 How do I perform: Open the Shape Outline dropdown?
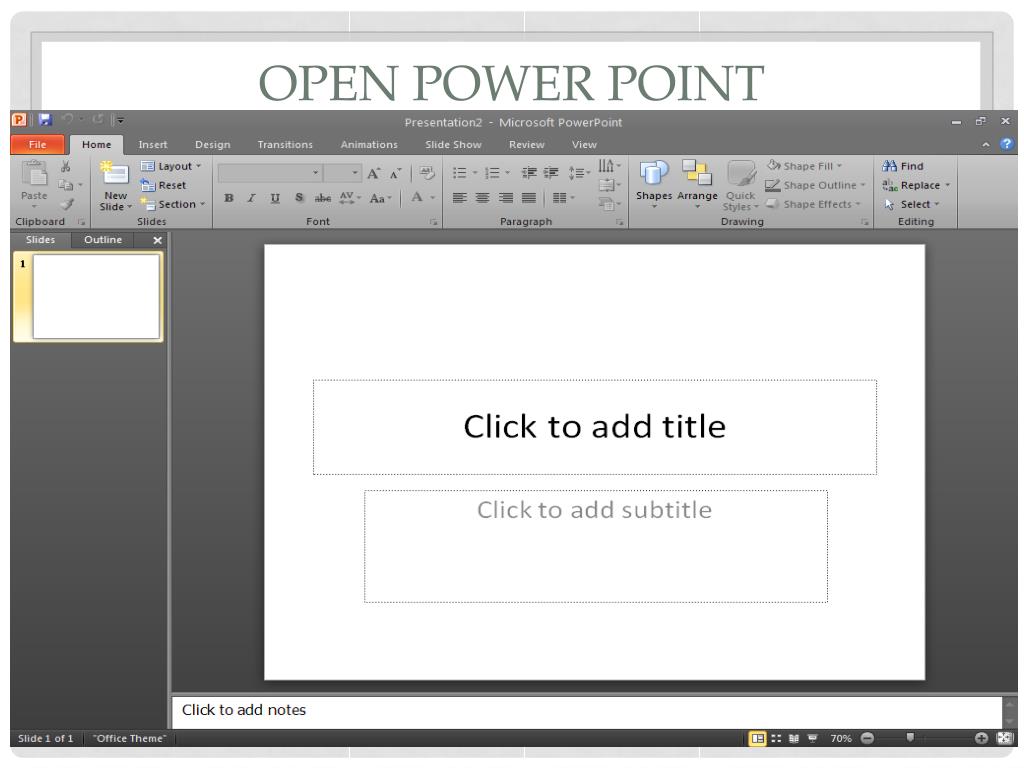816,185
